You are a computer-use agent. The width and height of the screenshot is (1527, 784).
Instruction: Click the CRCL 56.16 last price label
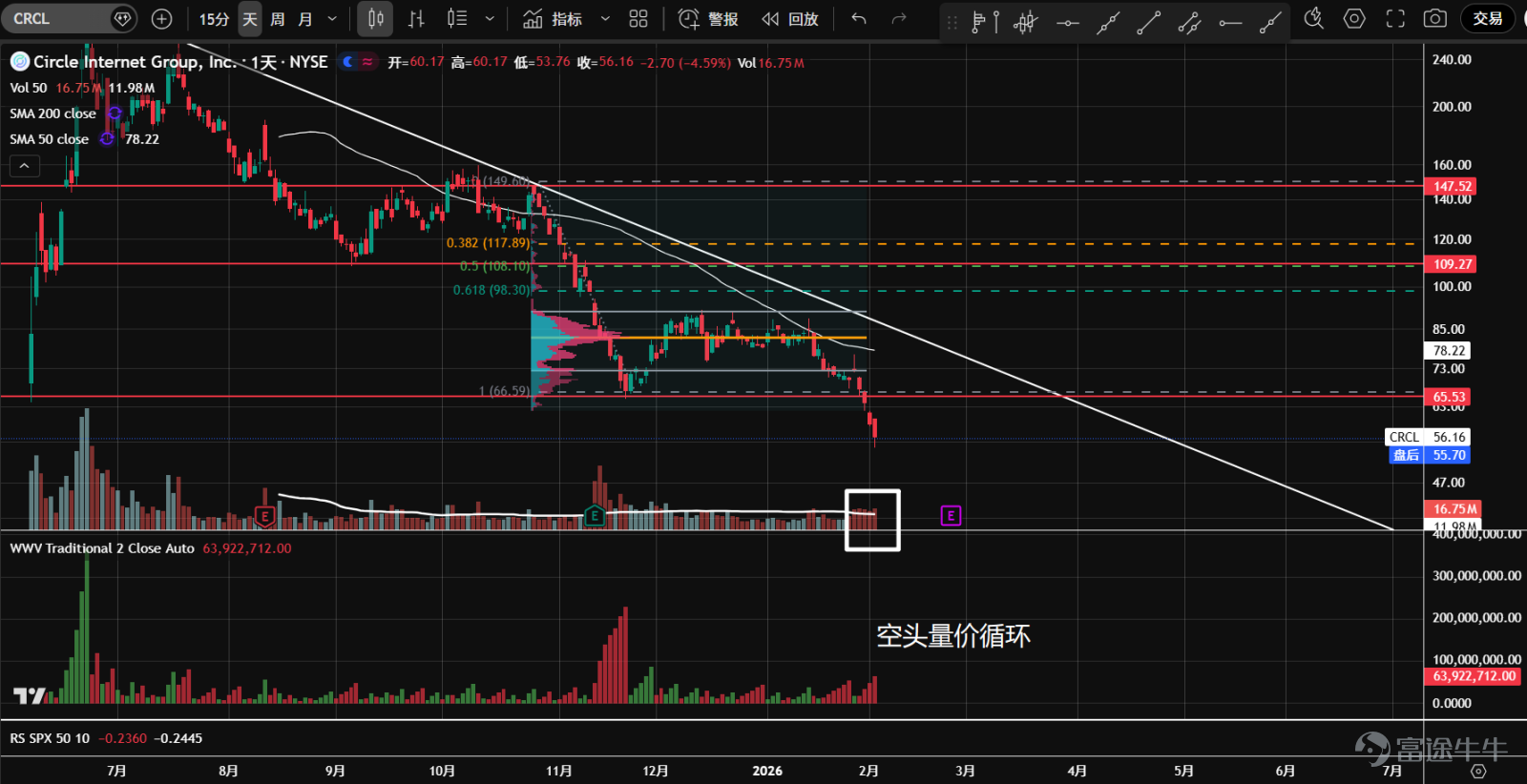(x=1428, y=437)
